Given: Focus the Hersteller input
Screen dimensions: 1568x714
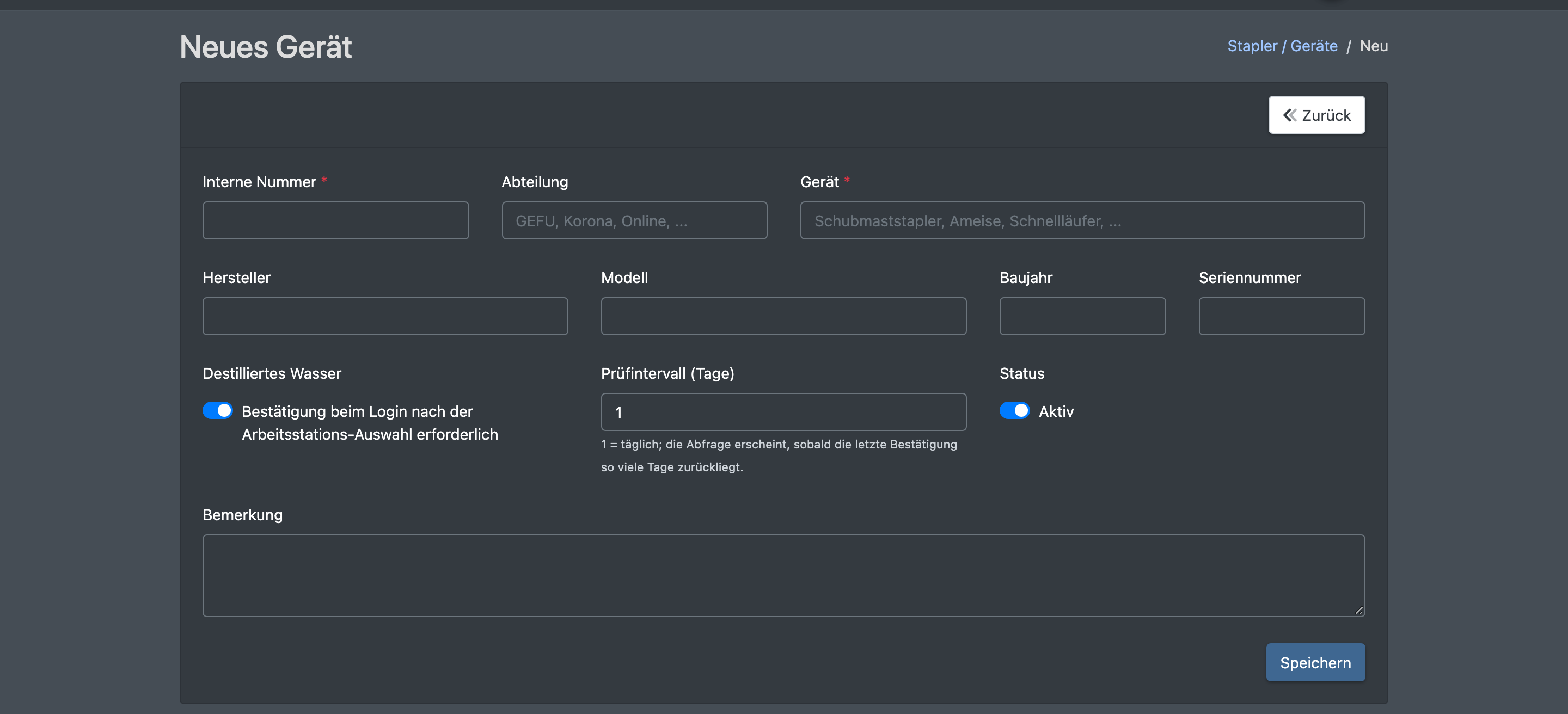Looking at the screenshot, I should (385, 316).
